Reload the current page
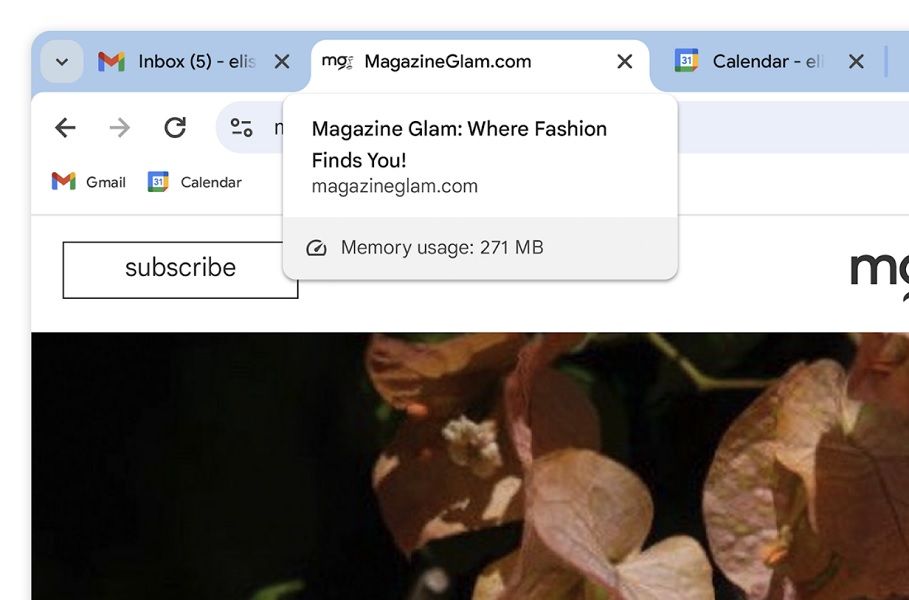 tap(175, 128)
